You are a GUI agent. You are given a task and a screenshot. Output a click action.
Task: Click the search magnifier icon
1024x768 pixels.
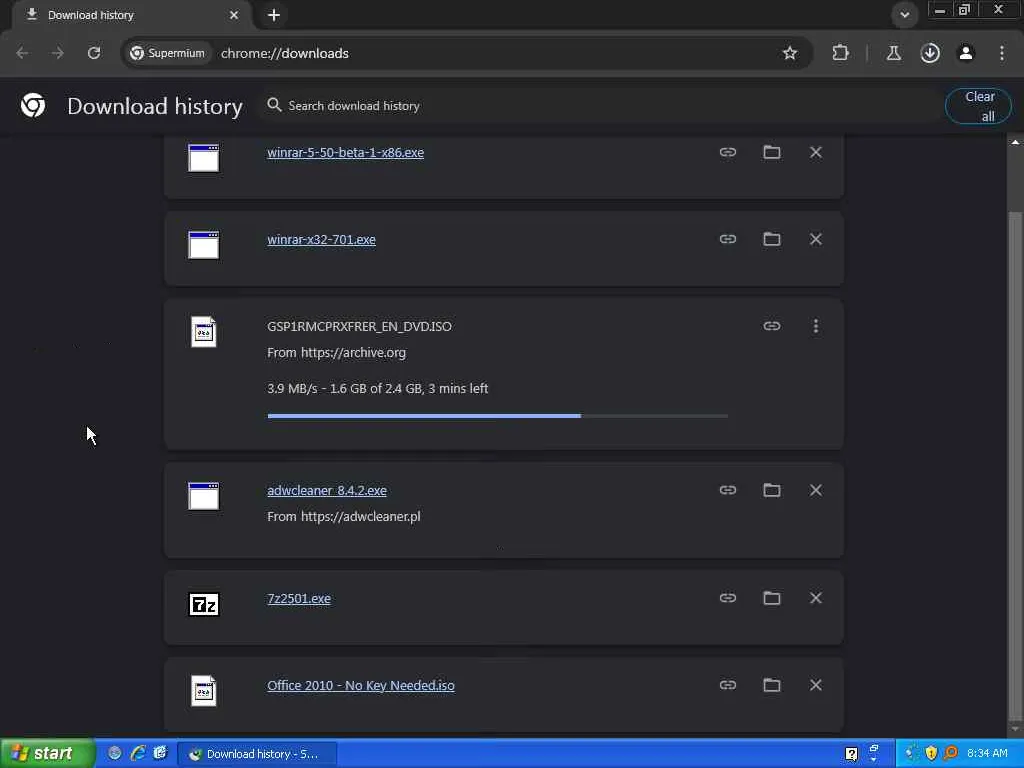pyautogui.click(x=274, y=105)
